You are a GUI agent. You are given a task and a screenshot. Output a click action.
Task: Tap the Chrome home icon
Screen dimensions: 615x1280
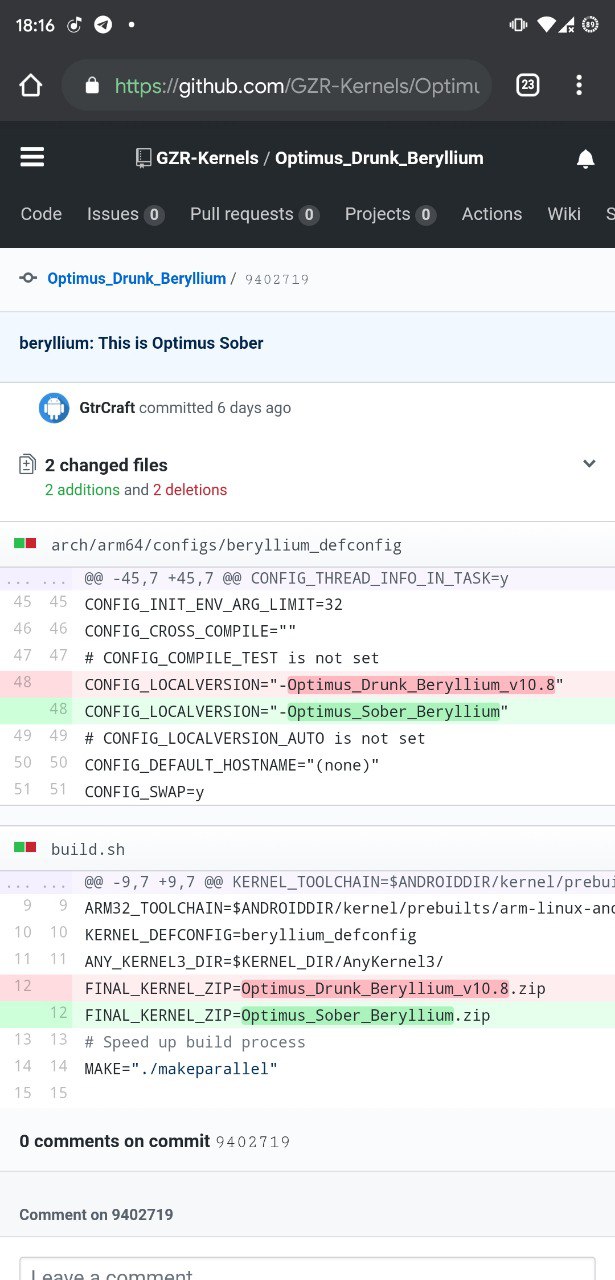pyautogui.click(x=31, y=86)
